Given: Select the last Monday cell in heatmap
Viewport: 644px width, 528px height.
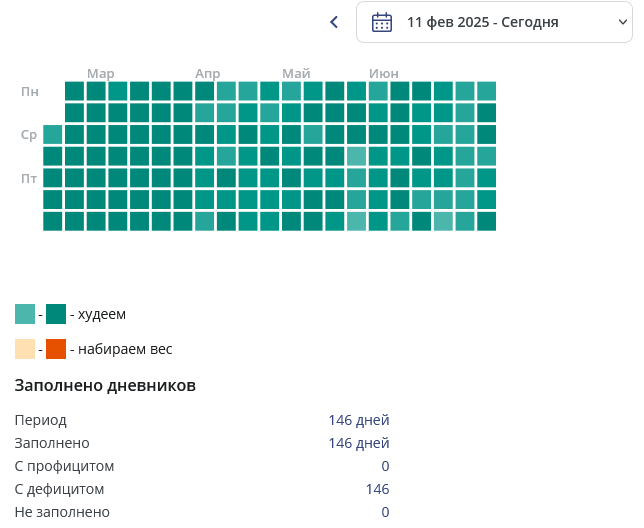Looking at the screenshot, I should (486, 91).
